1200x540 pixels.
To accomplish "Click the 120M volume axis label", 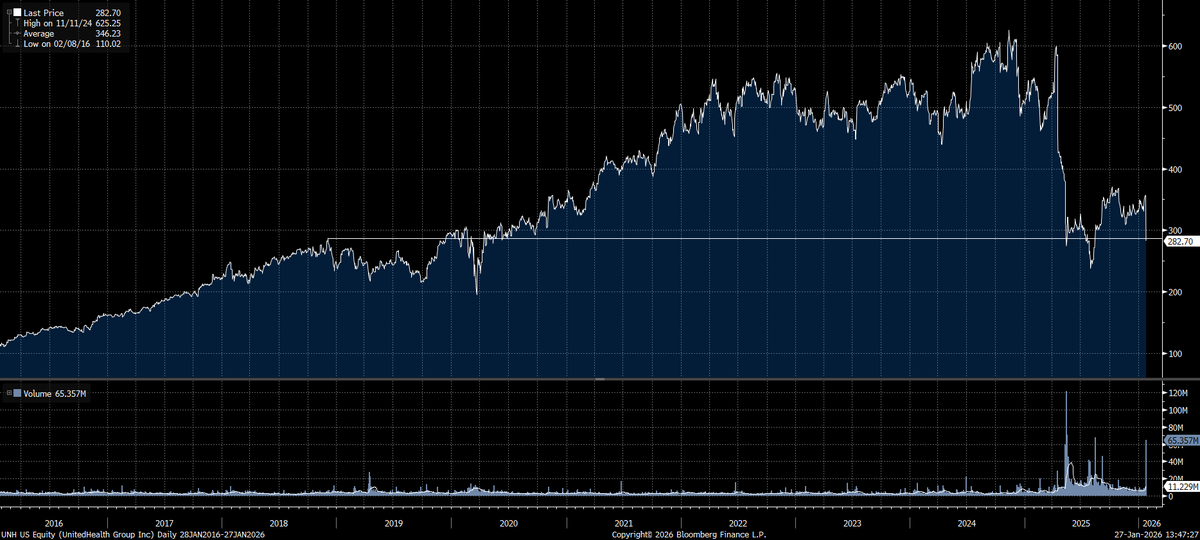I will point(1177,393).
